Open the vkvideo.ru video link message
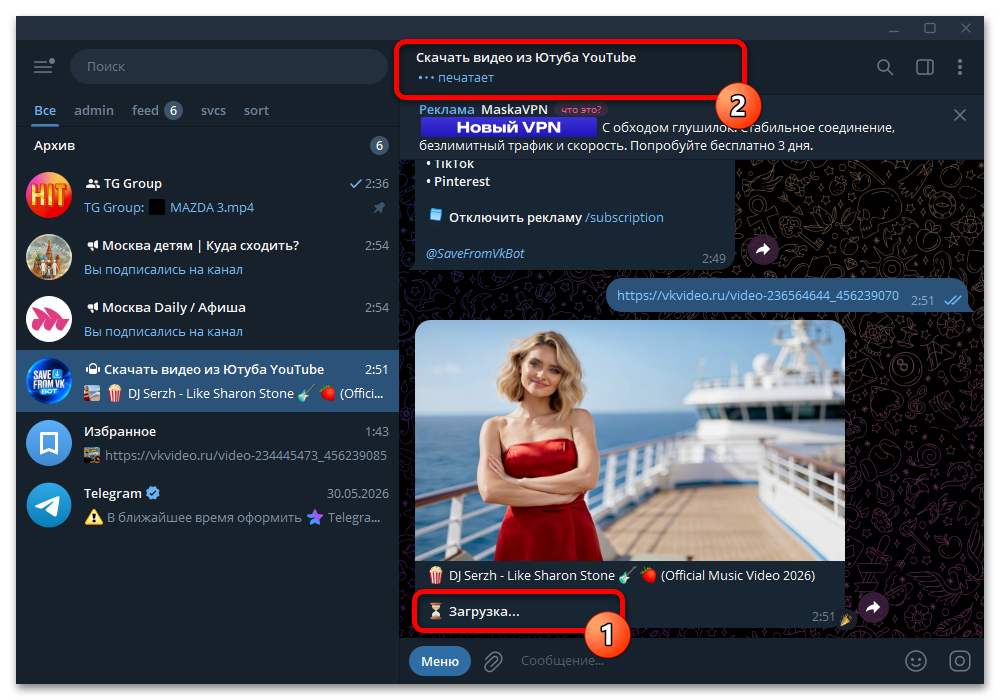Image resolution: width=1000 pixels, height=700 pixels. click(x=758, y=296)
